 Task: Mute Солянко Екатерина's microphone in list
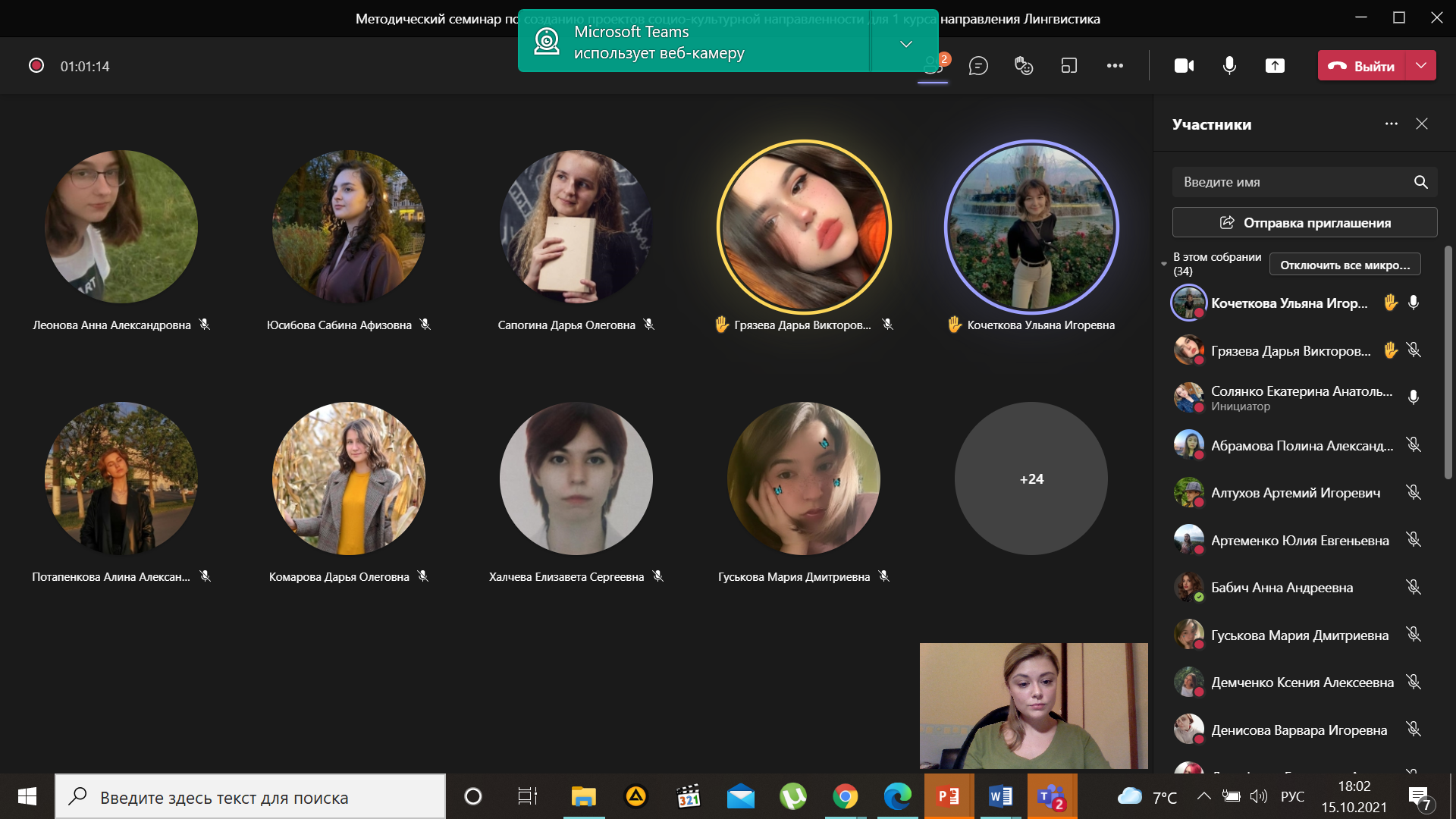pyautogui.click(x=1414, y=397)
